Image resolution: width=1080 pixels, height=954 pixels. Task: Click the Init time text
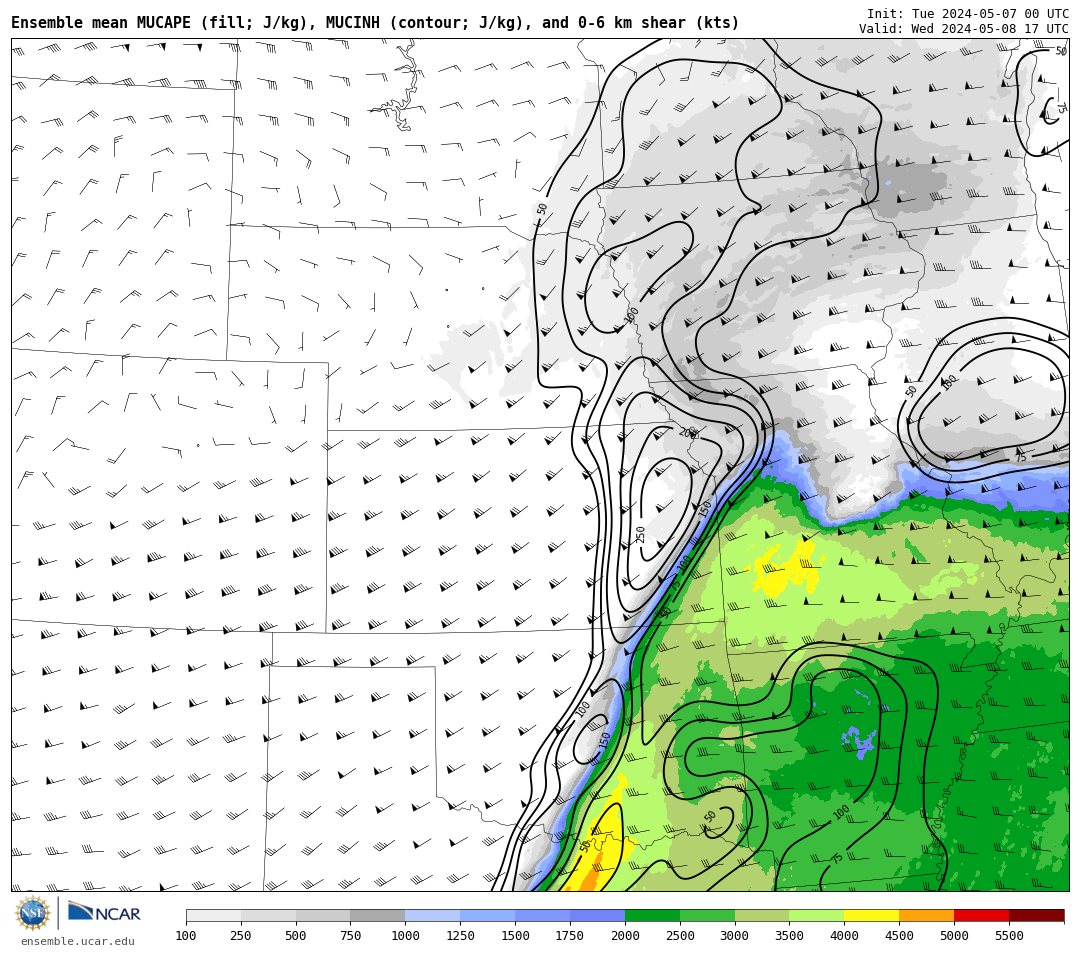pyautogui.click(x=968, y=14)
